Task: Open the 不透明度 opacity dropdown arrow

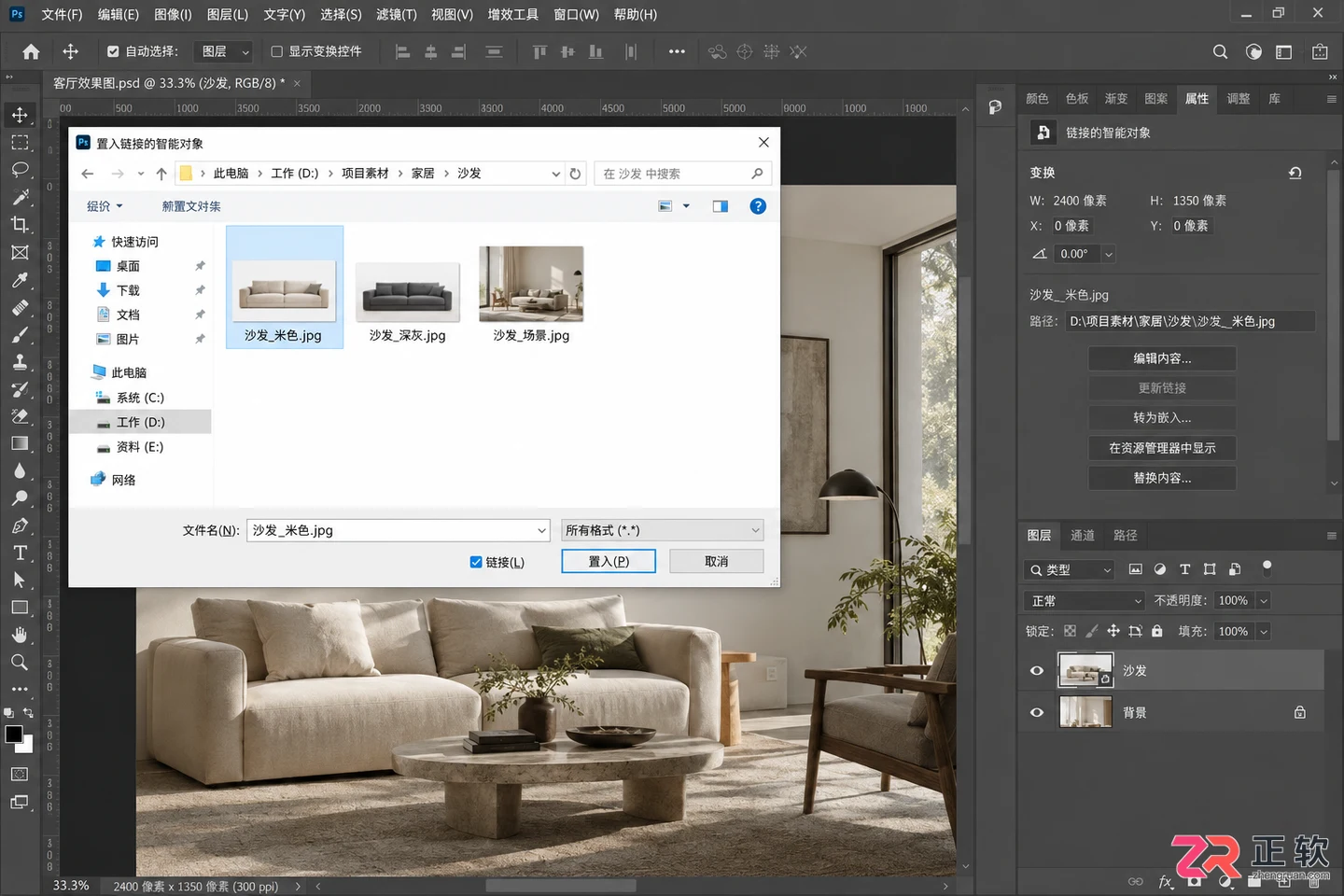Action: pos(1264,601)
